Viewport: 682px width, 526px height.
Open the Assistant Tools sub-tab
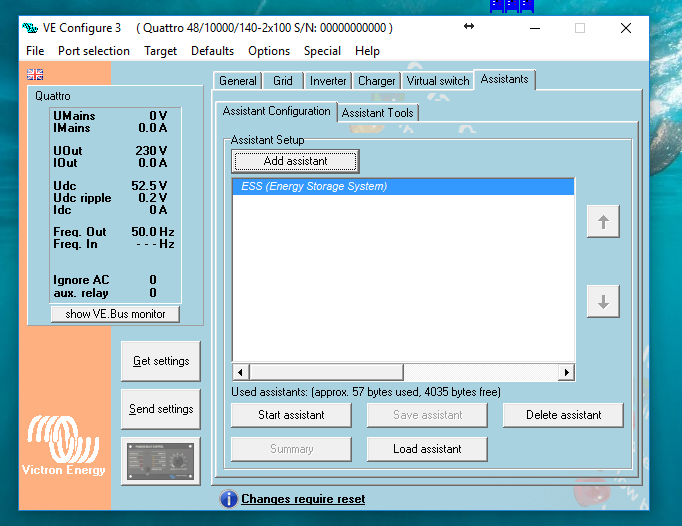click(x=378, y=113)
